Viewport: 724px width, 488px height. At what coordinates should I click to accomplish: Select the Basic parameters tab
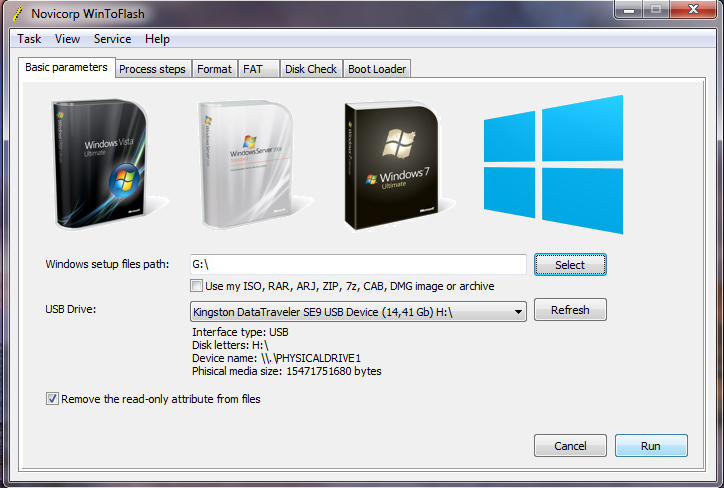66,67
